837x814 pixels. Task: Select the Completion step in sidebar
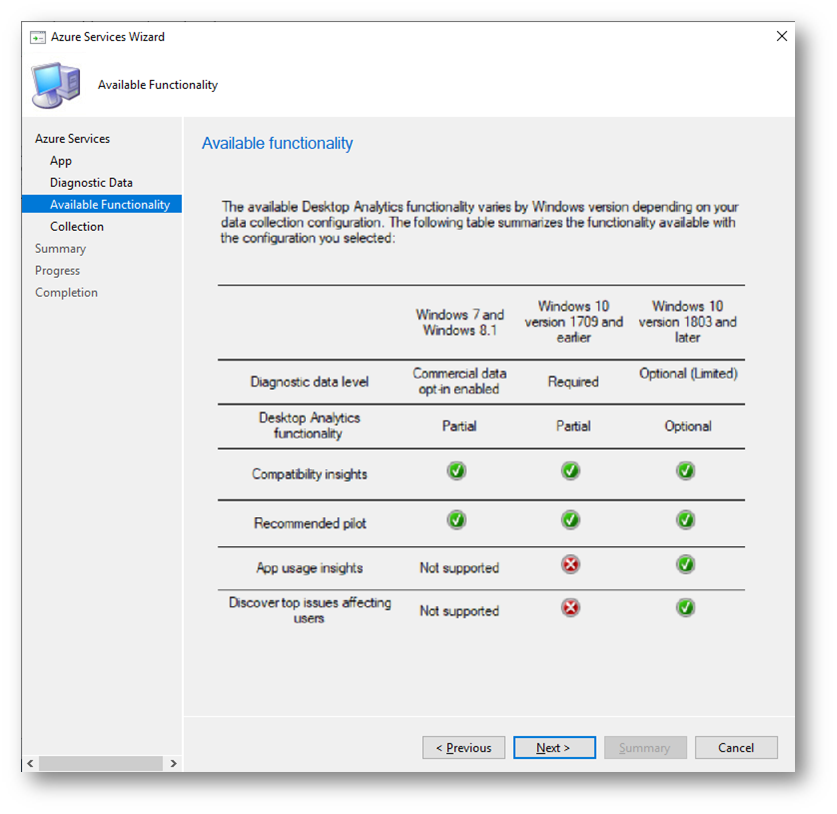coord(66,293)
